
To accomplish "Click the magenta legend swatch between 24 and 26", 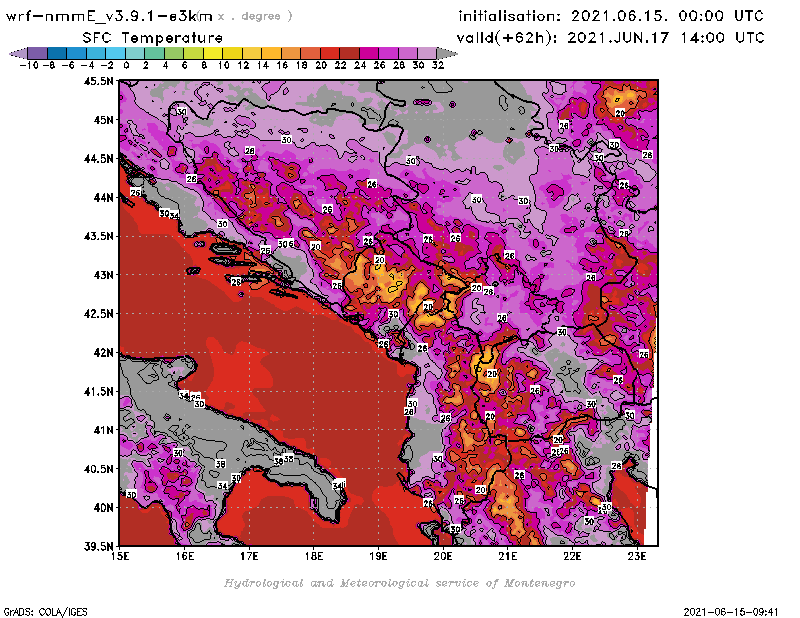I will point(369,53).
